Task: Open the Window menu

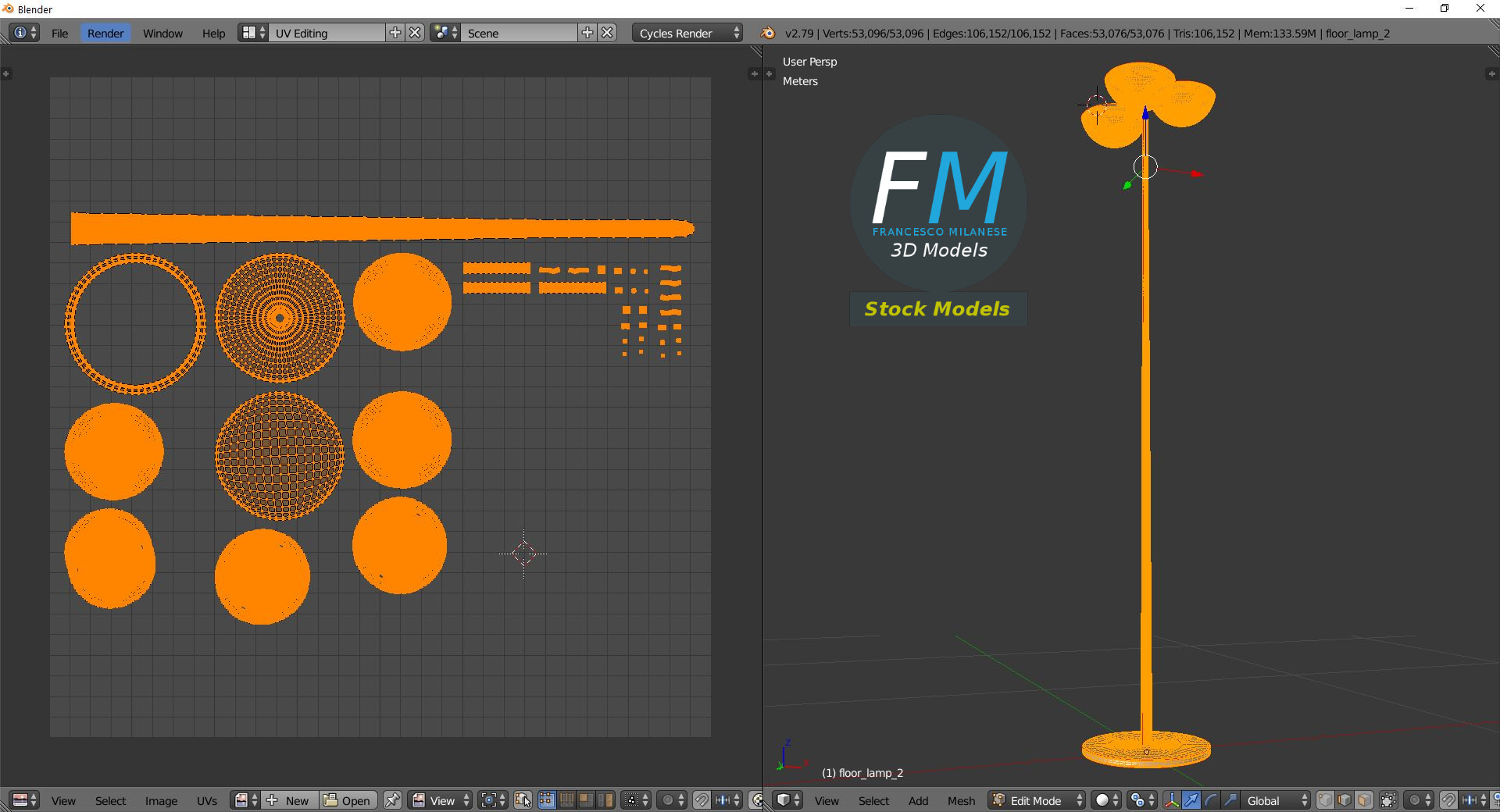Action: point(162,33)
